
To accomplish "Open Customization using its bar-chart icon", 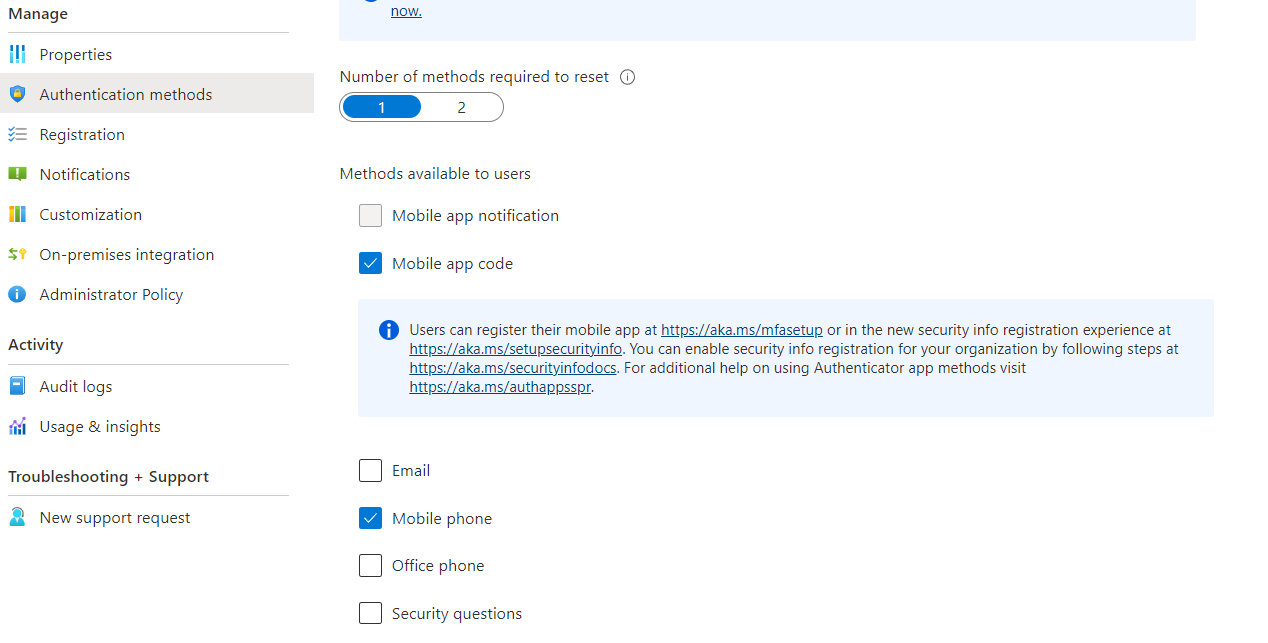I will (x=18, y=214).
